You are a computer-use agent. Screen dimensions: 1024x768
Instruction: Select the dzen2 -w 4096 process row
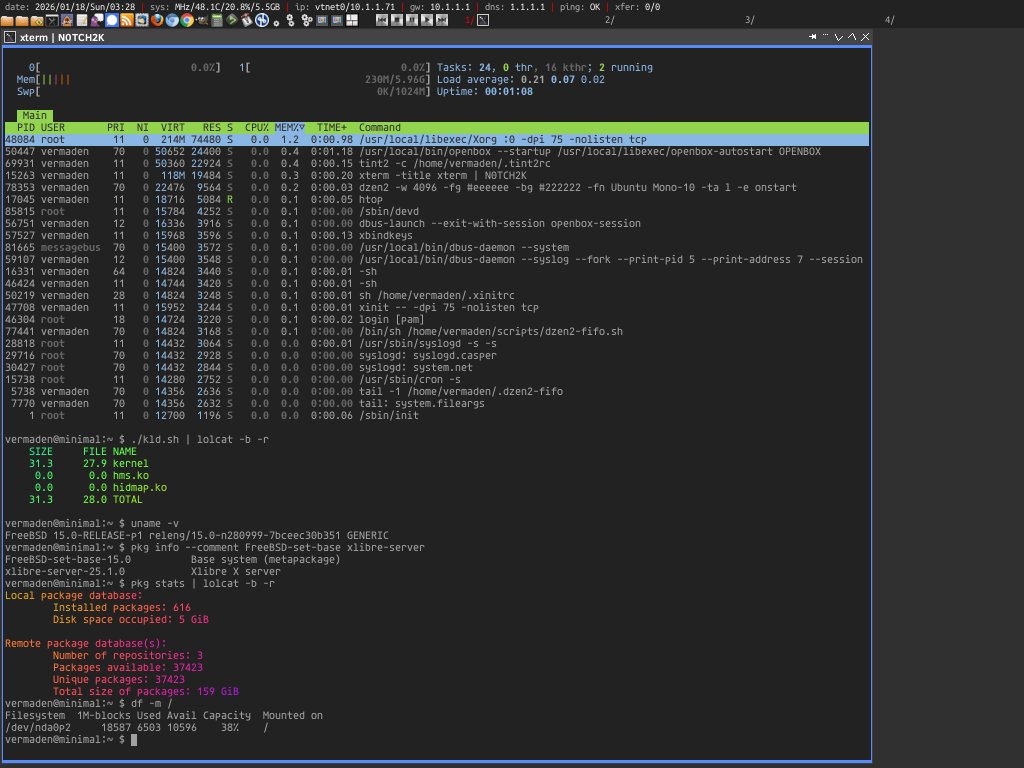pos(436,187)
